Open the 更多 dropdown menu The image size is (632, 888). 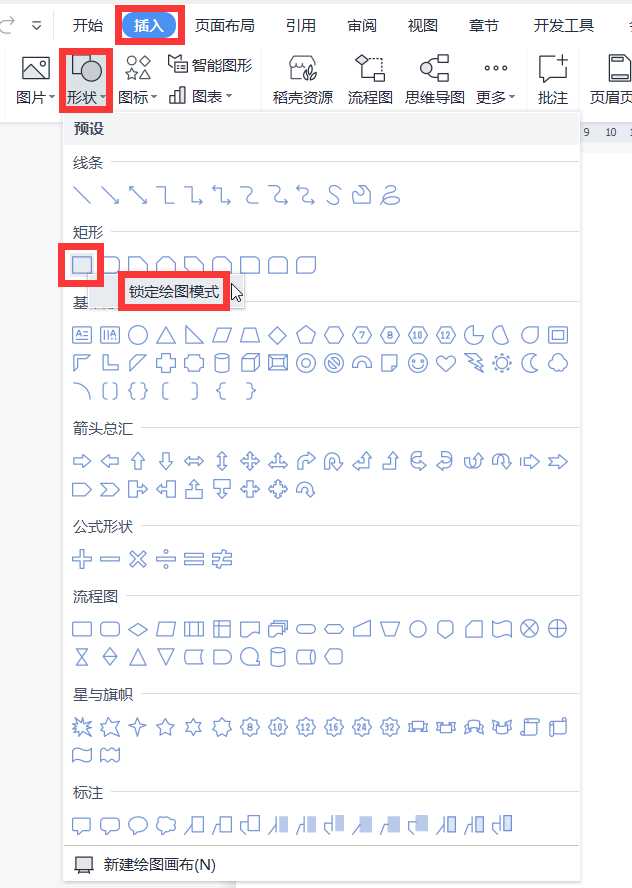point(496,80)
